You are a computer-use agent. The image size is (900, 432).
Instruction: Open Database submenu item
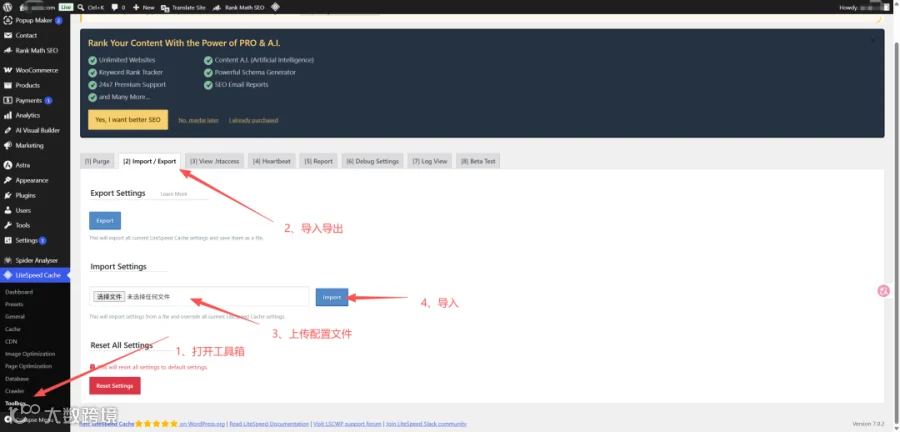coord(17,379)
